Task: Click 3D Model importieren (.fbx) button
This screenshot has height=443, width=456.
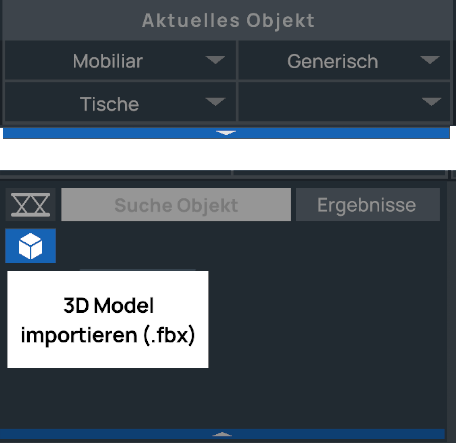Action: click(108, 320)
